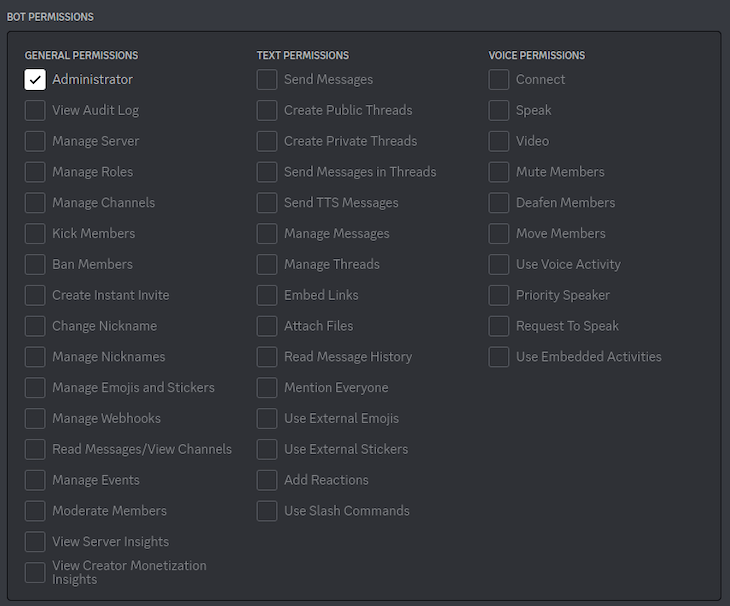This screenshot has height=606, width=730.
Task: Tick the Manage Webhooks checkbox
Action: point(35,418)
